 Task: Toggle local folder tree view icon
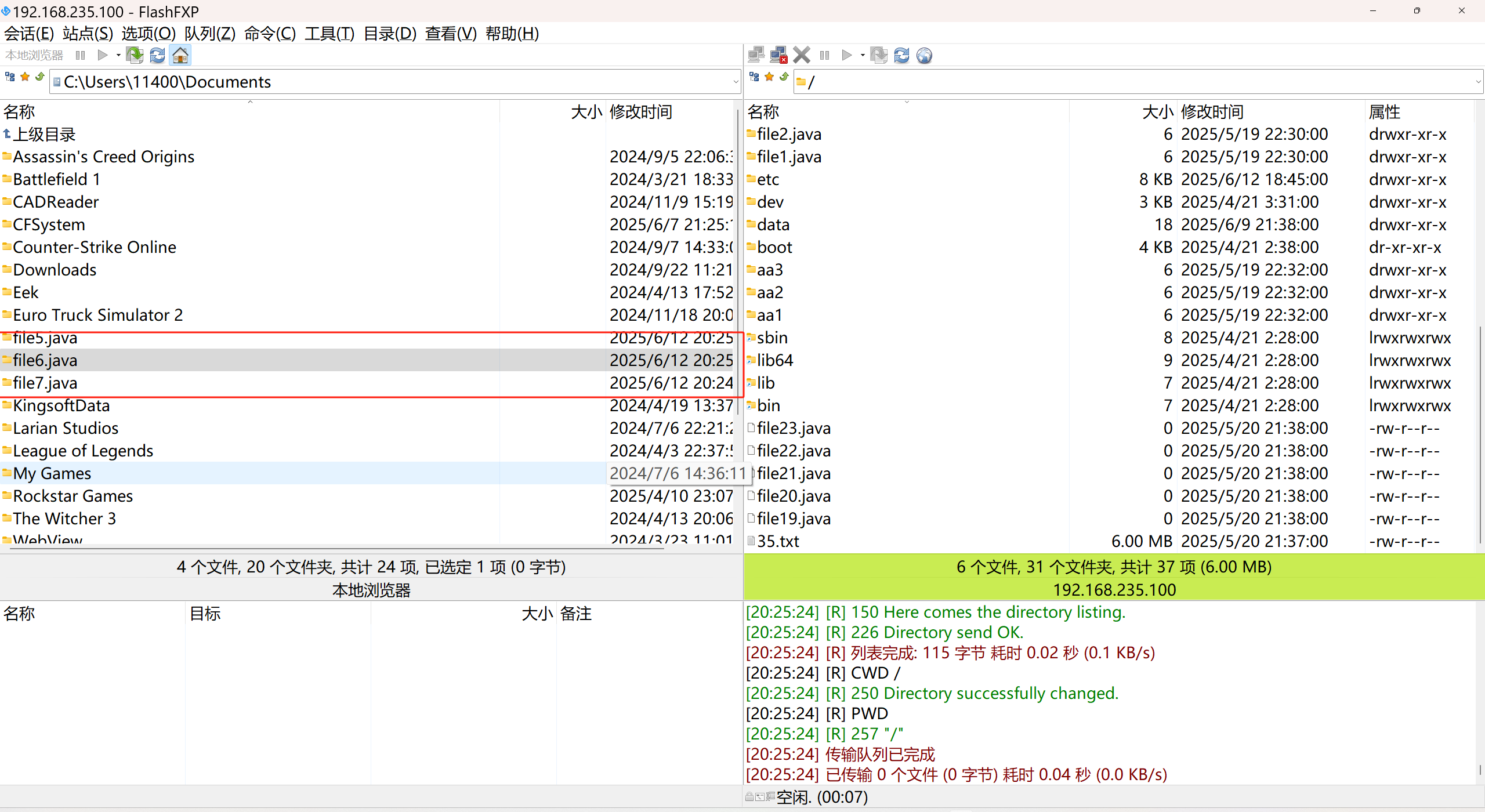point(10,77)
